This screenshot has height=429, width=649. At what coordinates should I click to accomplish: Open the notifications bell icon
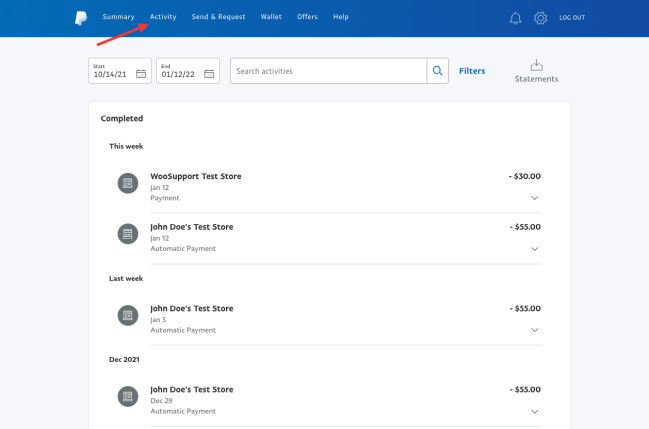point(515,18)
